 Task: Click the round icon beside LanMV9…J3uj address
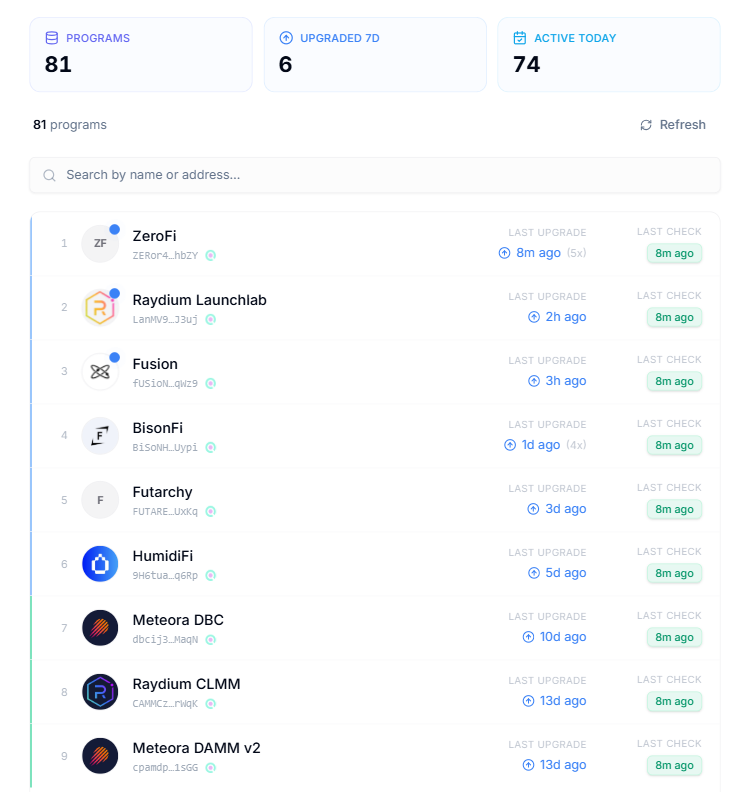211,319
